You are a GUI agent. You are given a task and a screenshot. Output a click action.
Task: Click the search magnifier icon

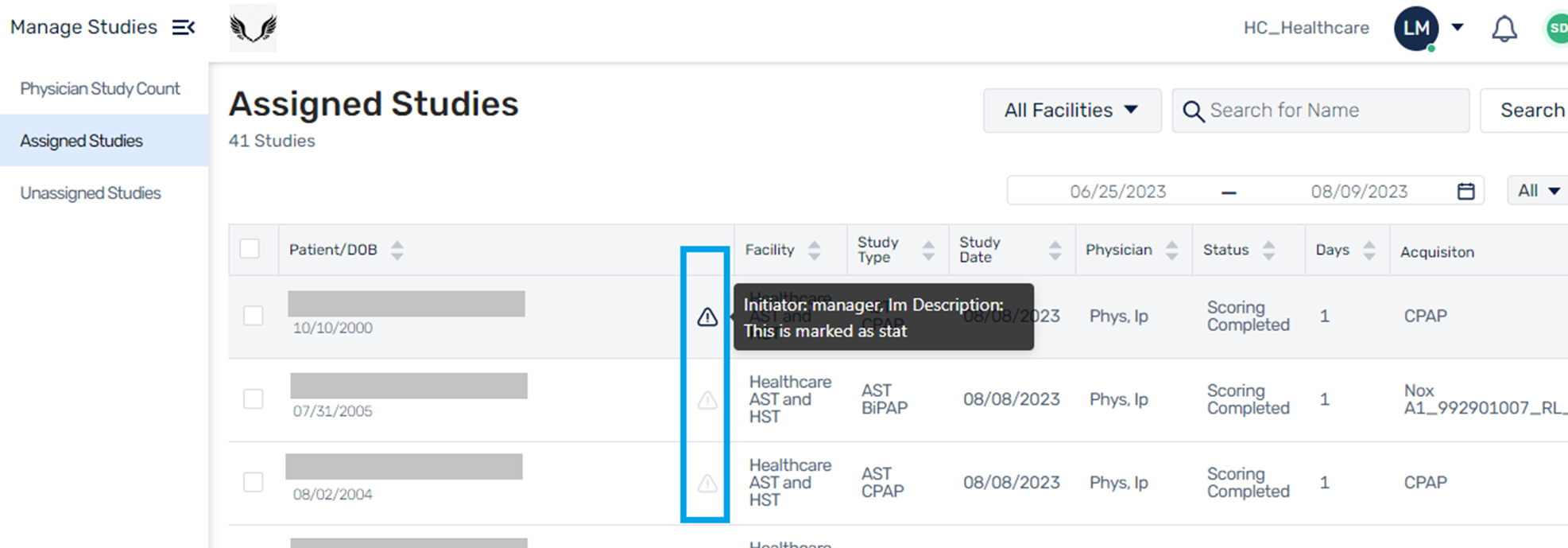(x=1193, y=111)
